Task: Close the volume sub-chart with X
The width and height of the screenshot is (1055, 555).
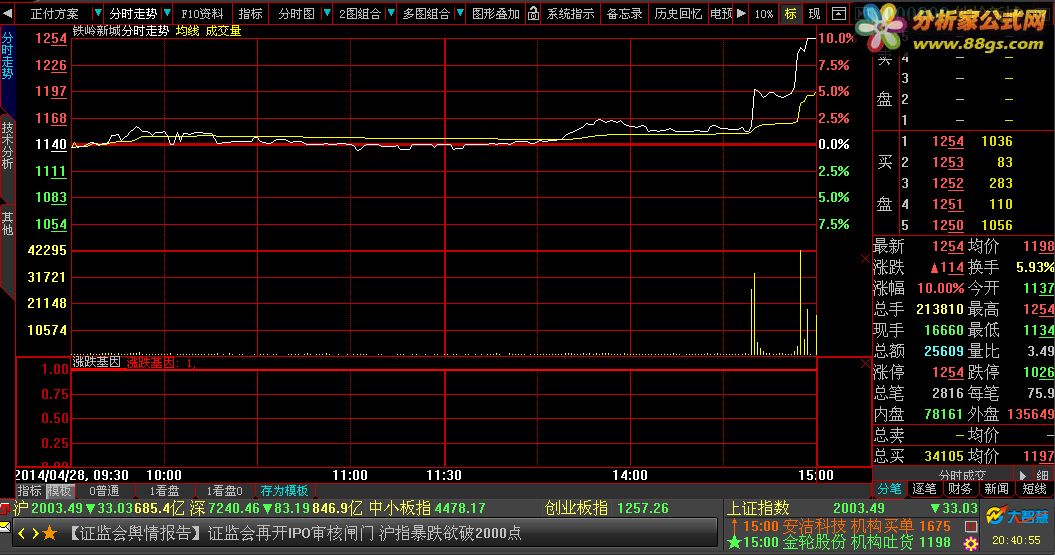Action: pos(865,259)
